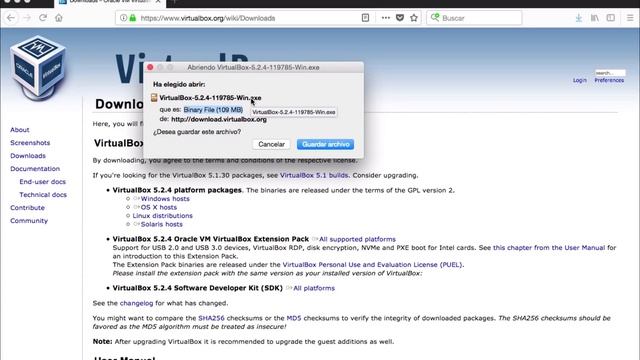Open About in the sidebar
Image resolution: width=640 pixels, height=360 pixels.
20,130
